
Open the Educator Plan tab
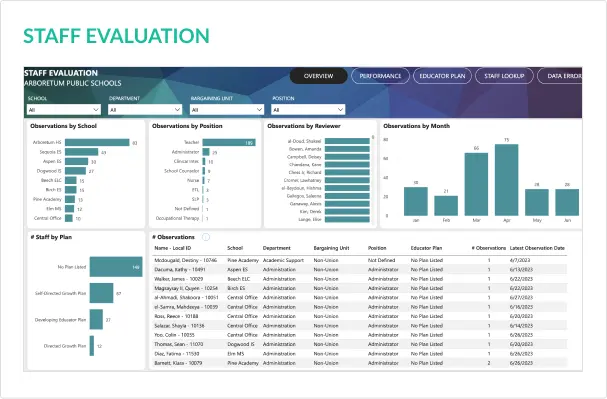(442, 76)
